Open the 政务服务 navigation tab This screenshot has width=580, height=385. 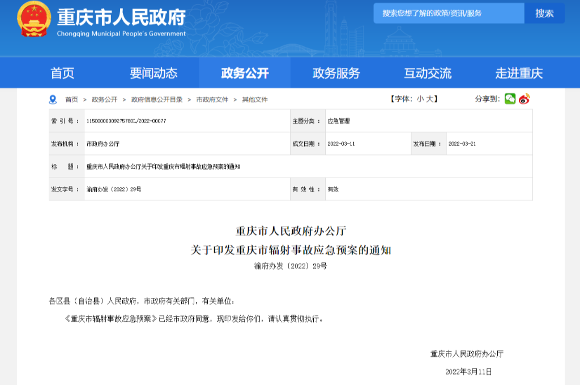[336, 73]
